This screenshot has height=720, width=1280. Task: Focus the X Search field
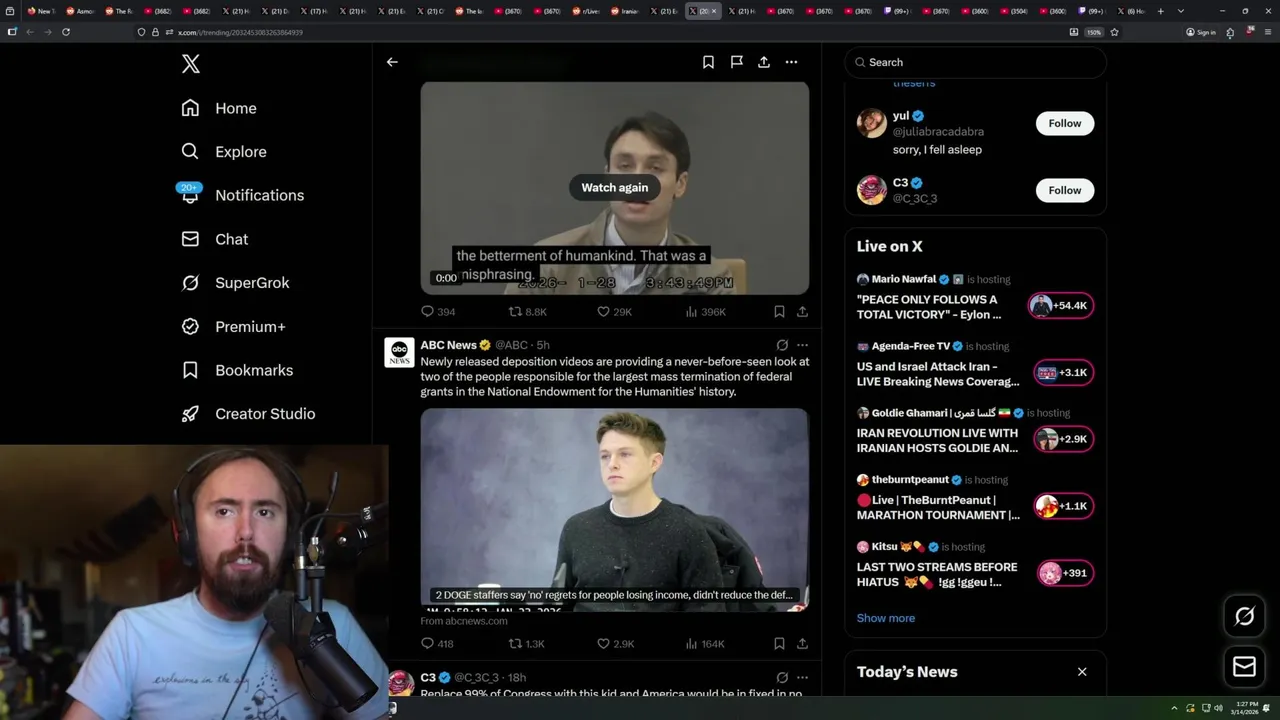[x=975, y=62]
